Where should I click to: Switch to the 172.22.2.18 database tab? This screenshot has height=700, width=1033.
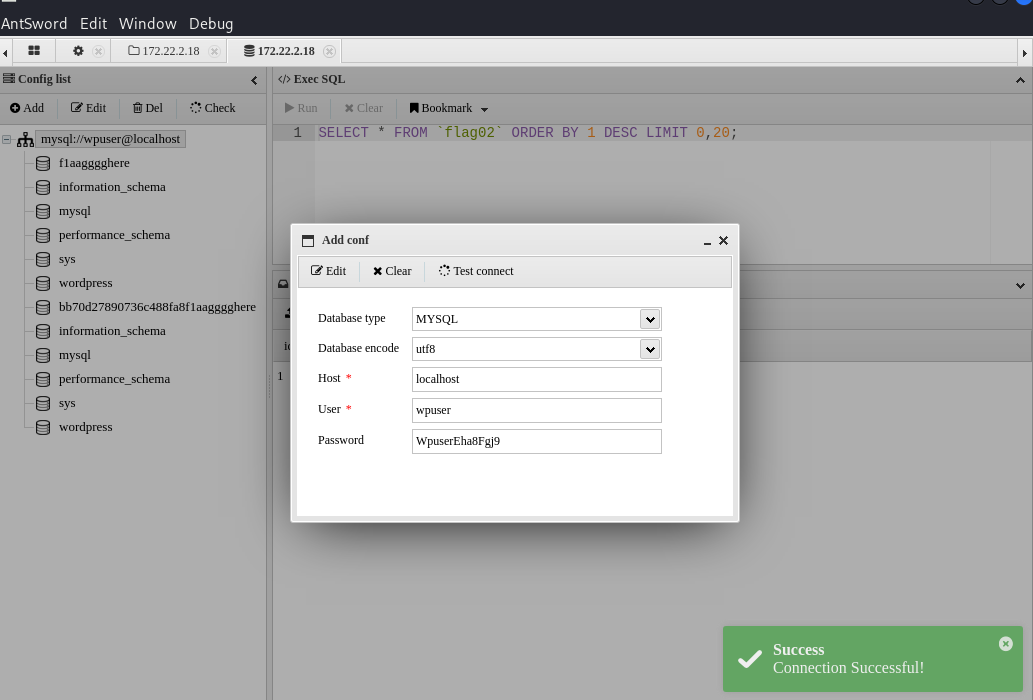(279, 51)
